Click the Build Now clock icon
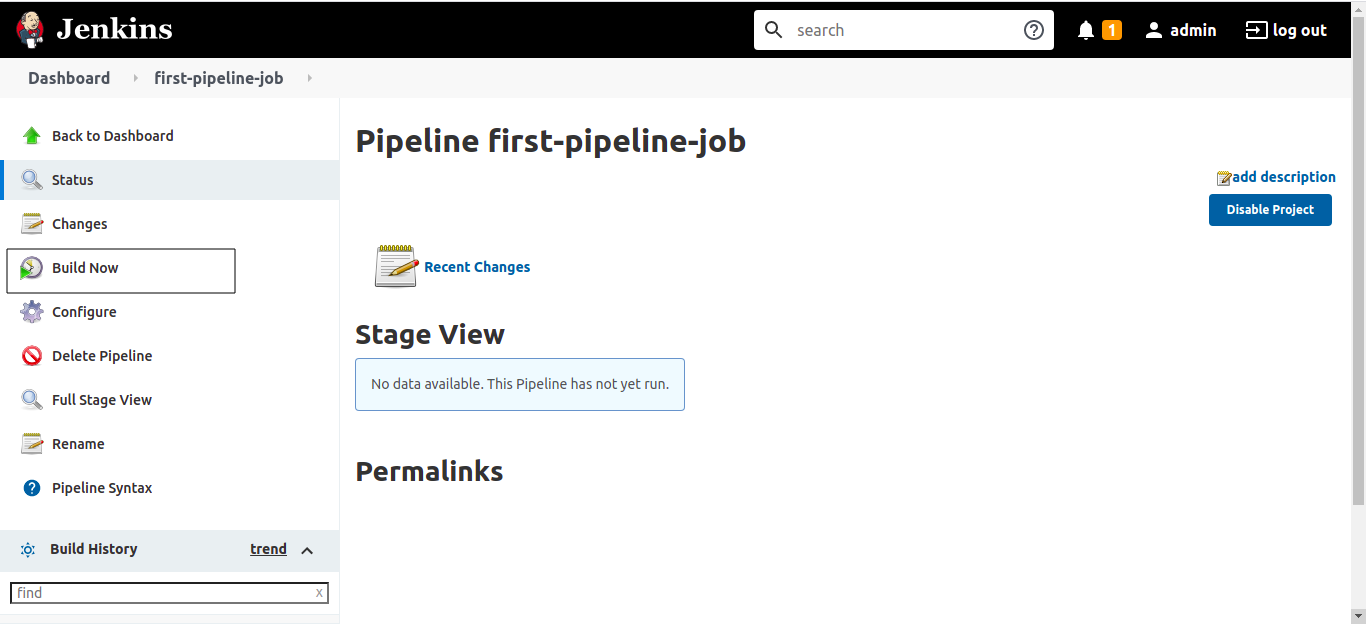The image size is (1366, 624). pyautogui.click(x=32, y=268)
